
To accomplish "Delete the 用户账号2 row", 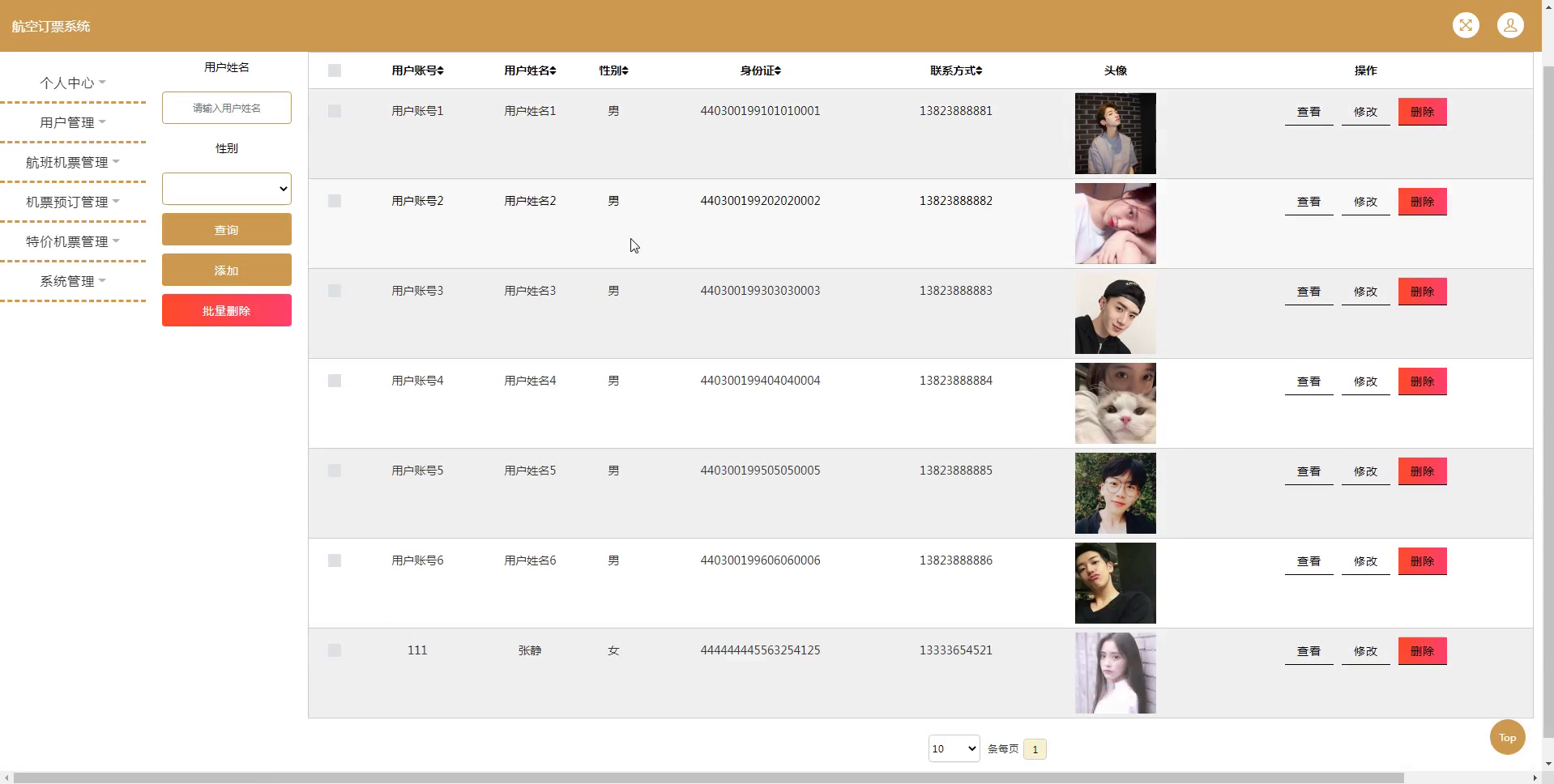I will click(1423, 202).
